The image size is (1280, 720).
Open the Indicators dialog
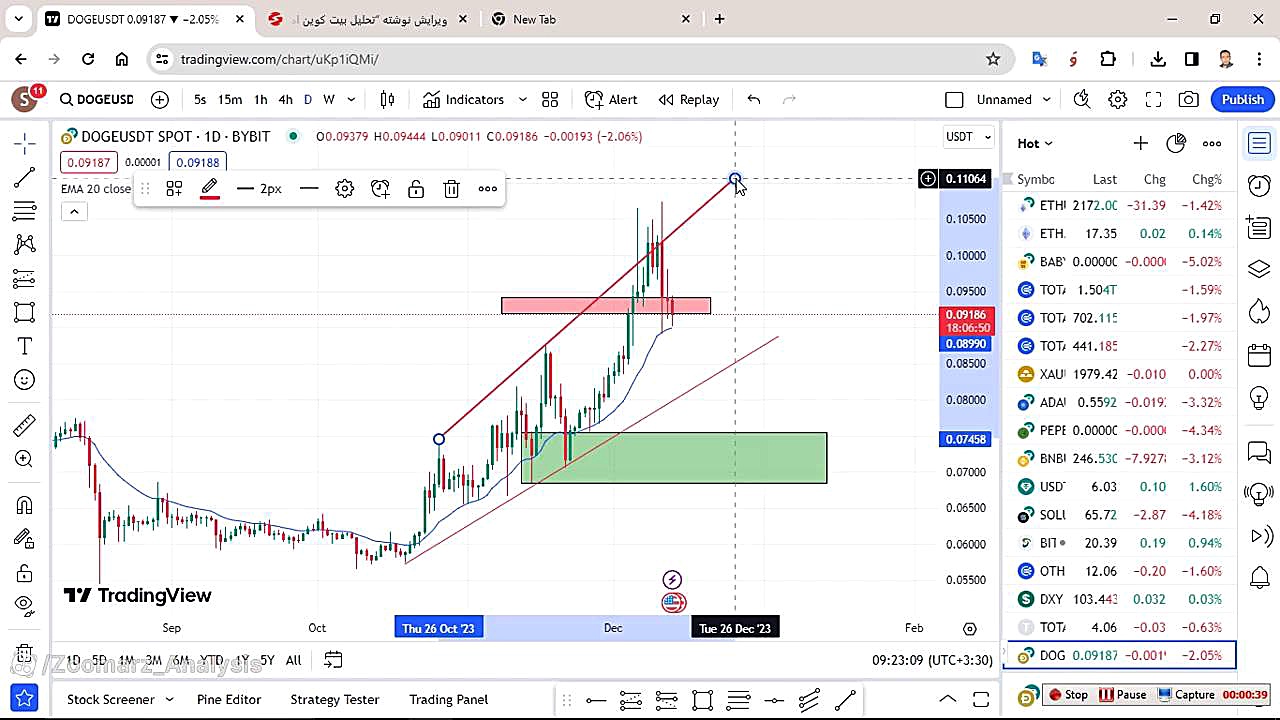[464, 99]
